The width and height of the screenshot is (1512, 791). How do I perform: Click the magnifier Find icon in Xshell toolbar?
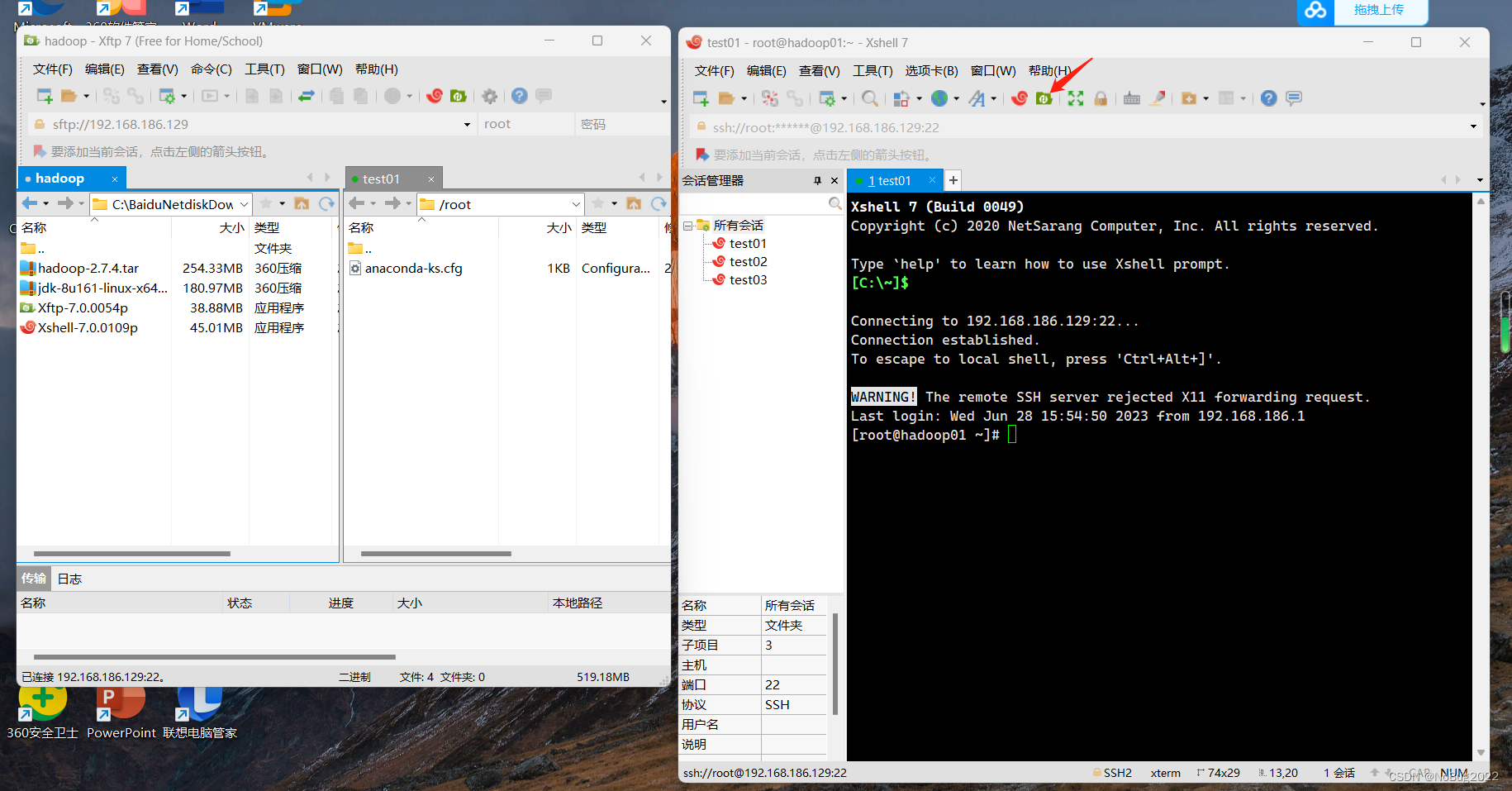click(x=869, y=98)
